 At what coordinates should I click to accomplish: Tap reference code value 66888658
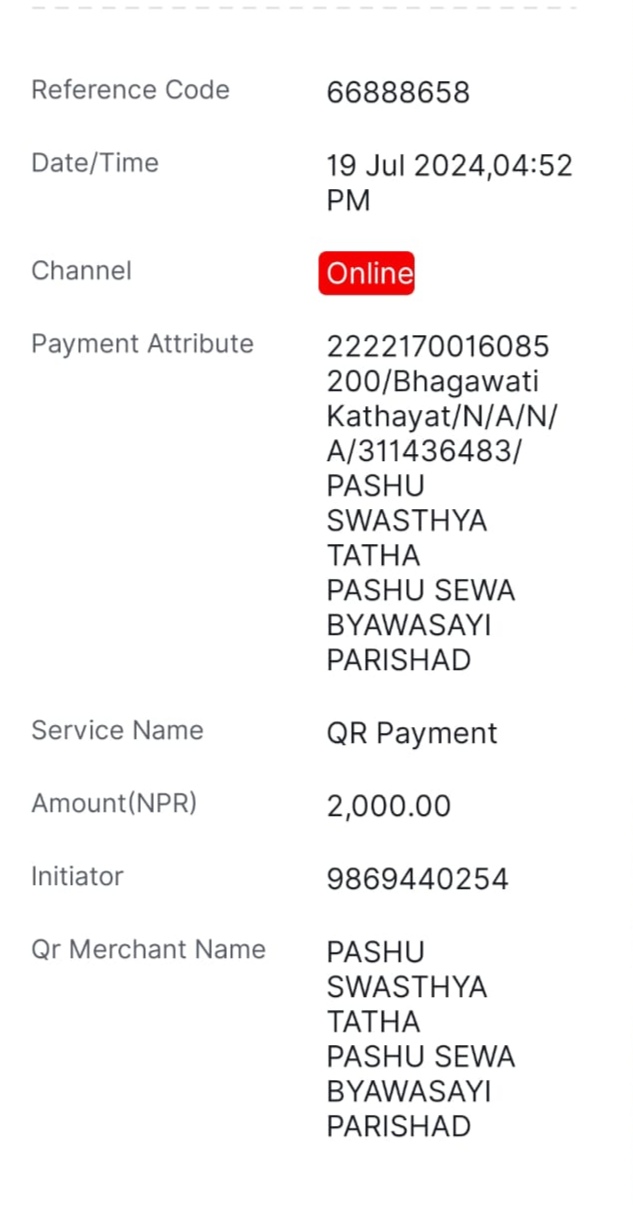(398, 93)
